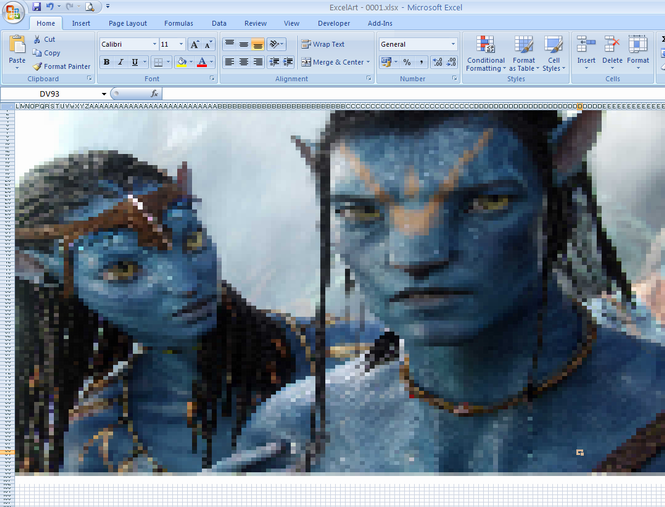665x507 pixels.
Task: Expand the General number format dropdown
Action: [x=453, y=44]
